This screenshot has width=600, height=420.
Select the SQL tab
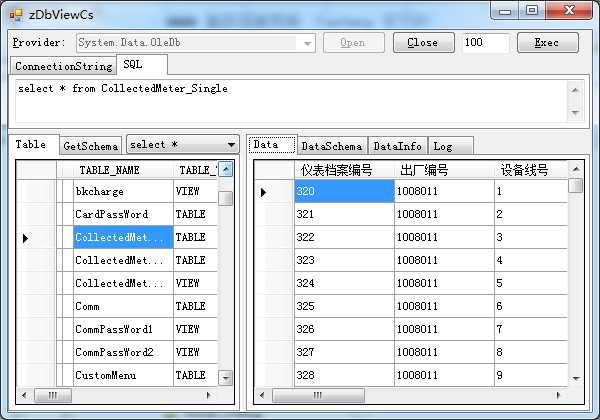(142, 65)
